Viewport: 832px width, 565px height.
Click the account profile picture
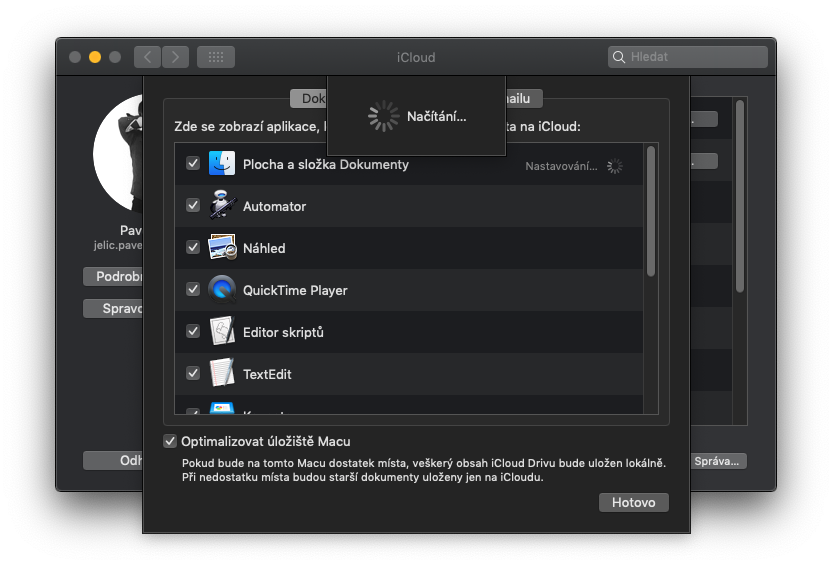[x=118, y=154]
